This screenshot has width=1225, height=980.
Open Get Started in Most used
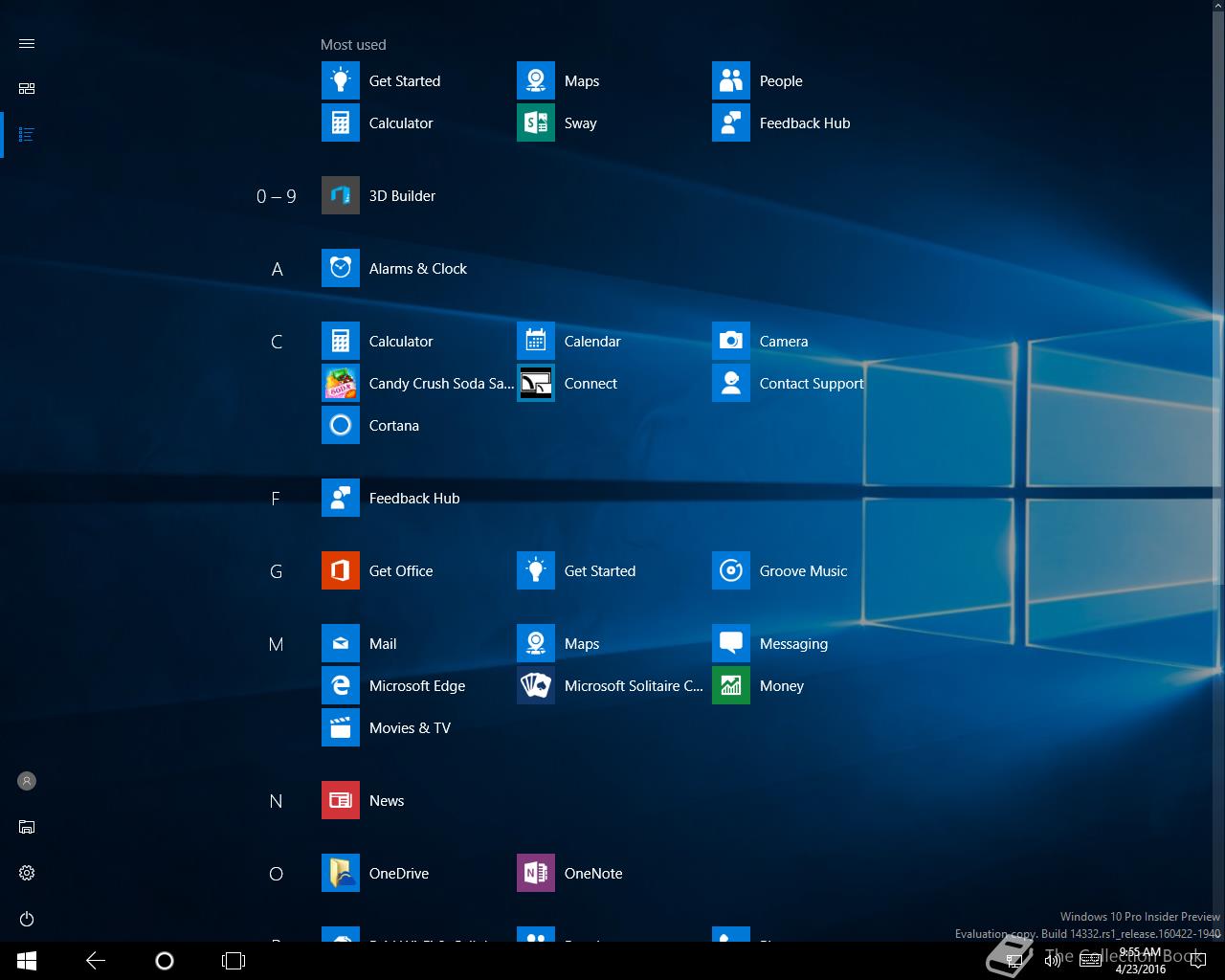pos(417,81)
